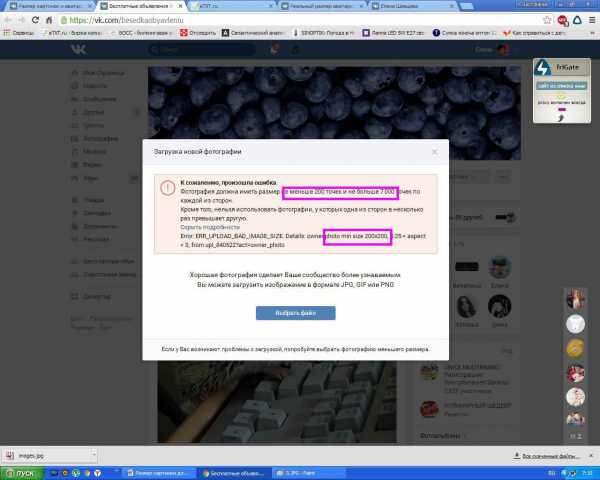Open Музыка in VK sidebar
600x480 pixels.
(89, 152)
